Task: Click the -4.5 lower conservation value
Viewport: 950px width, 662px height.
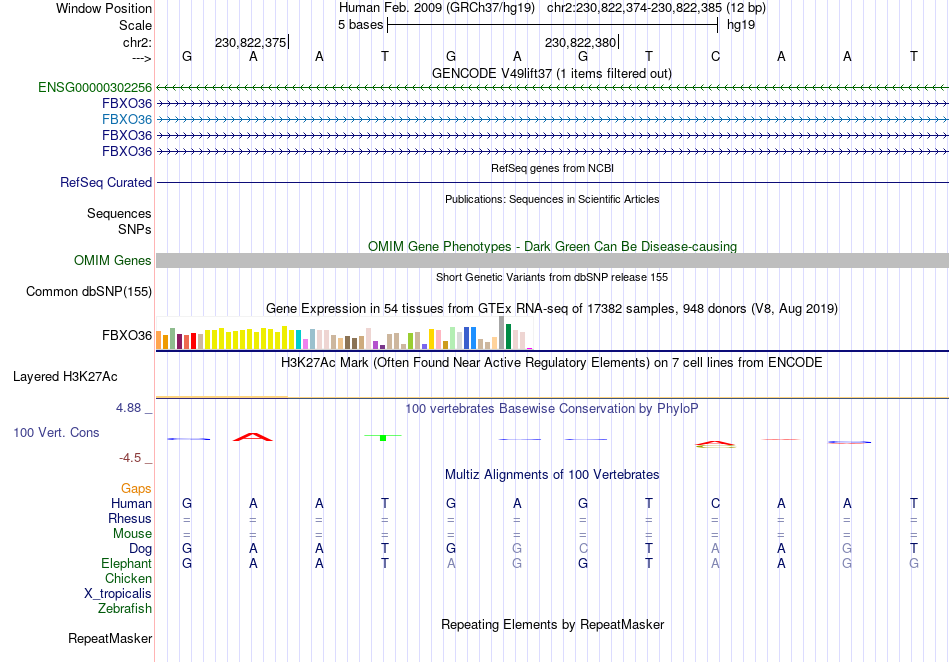Action: tap(130, 458)
